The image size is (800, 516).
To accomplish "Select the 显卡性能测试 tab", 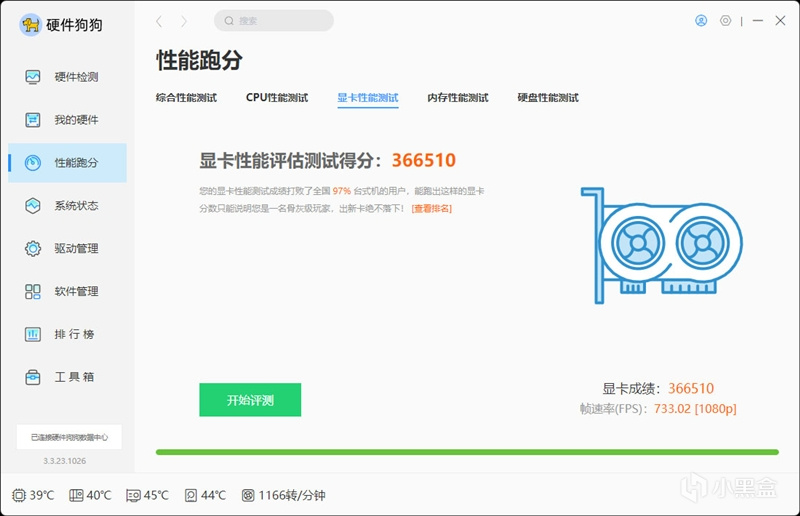I will [368, 97].
